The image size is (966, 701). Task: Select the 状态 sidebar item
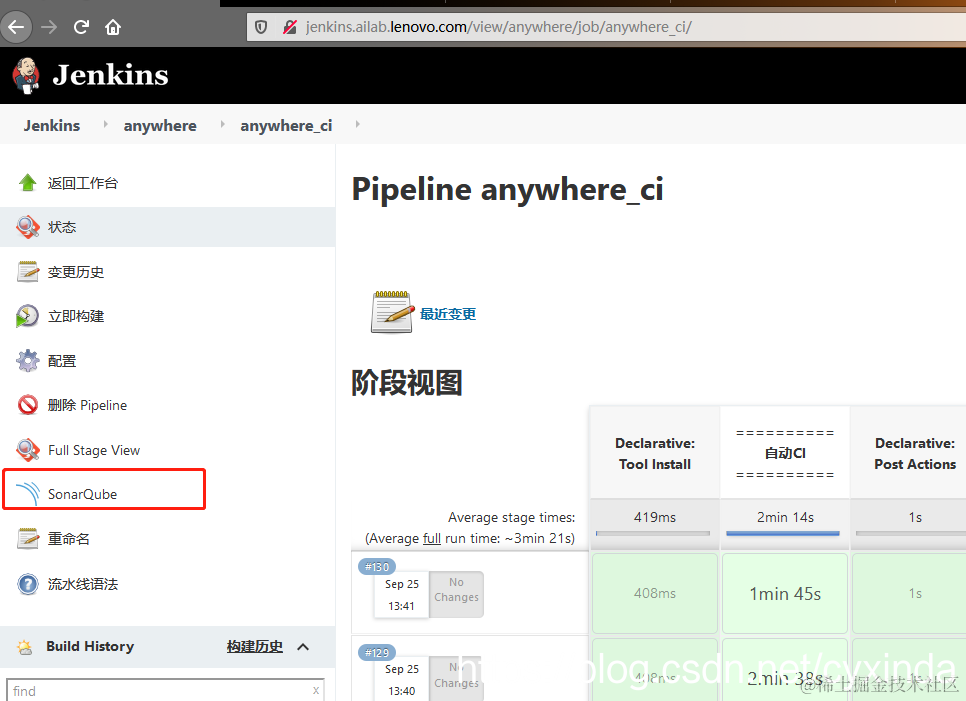point(62,227)
